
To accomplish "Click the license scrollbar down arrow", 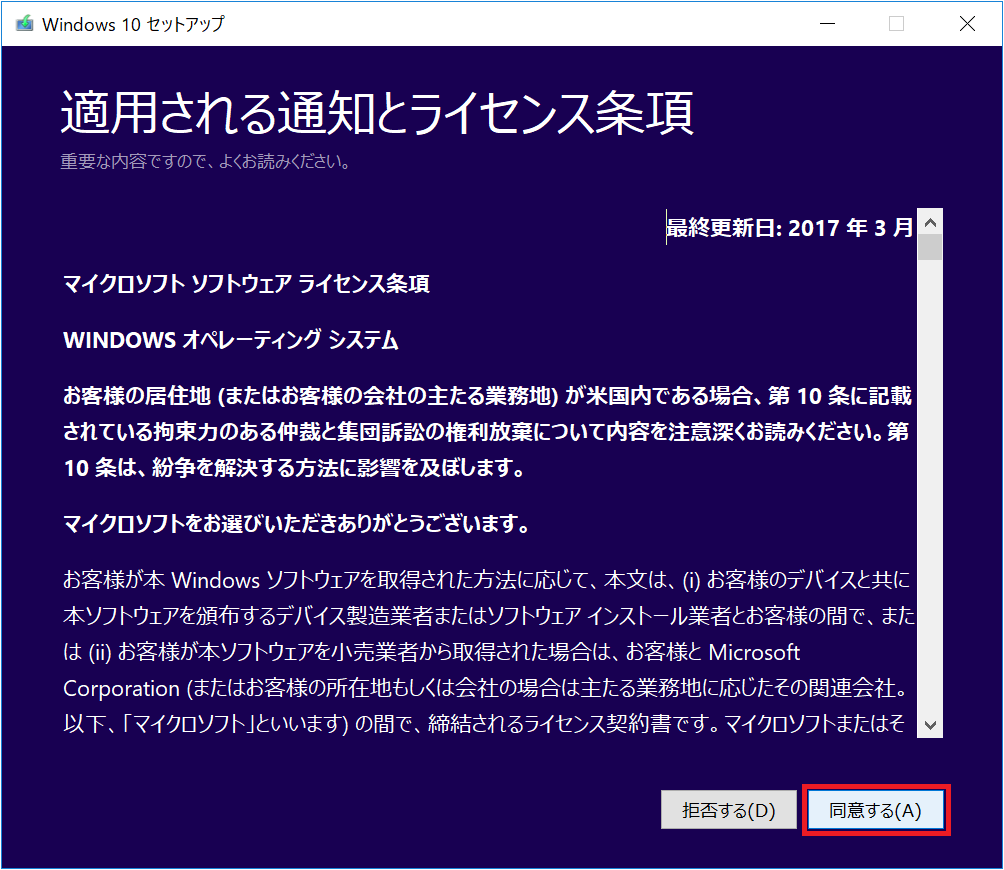I will pyautogui.click(x=930, y=724).
